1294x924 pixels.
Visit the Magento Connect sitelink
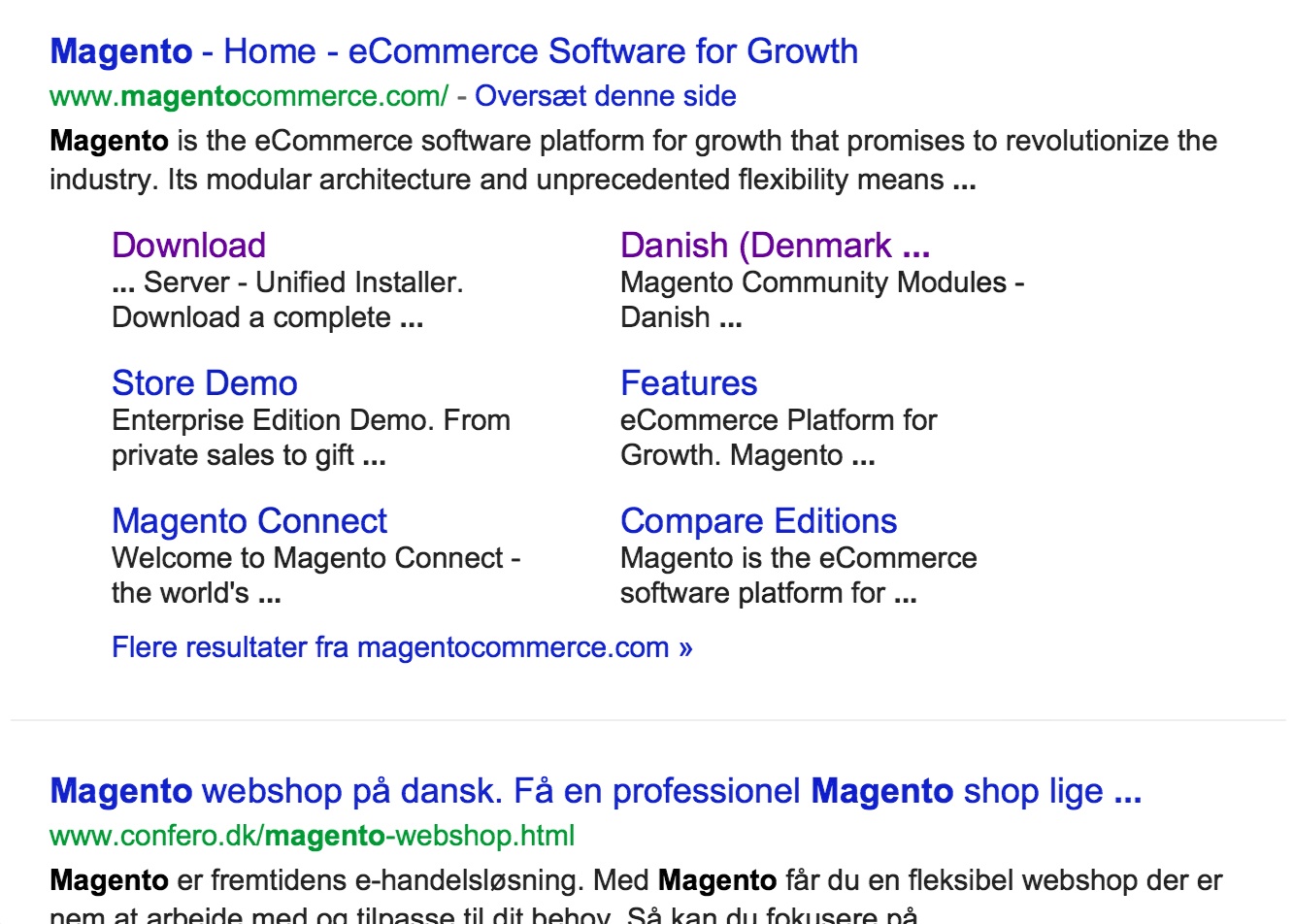249,521
